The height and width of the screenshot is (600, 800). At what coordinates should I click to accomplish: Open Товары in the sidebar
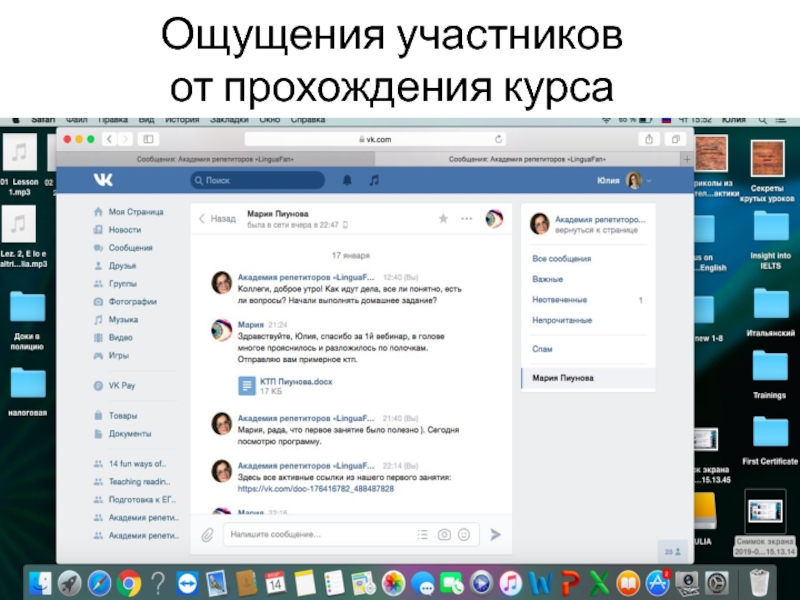[x=116, y=416]
